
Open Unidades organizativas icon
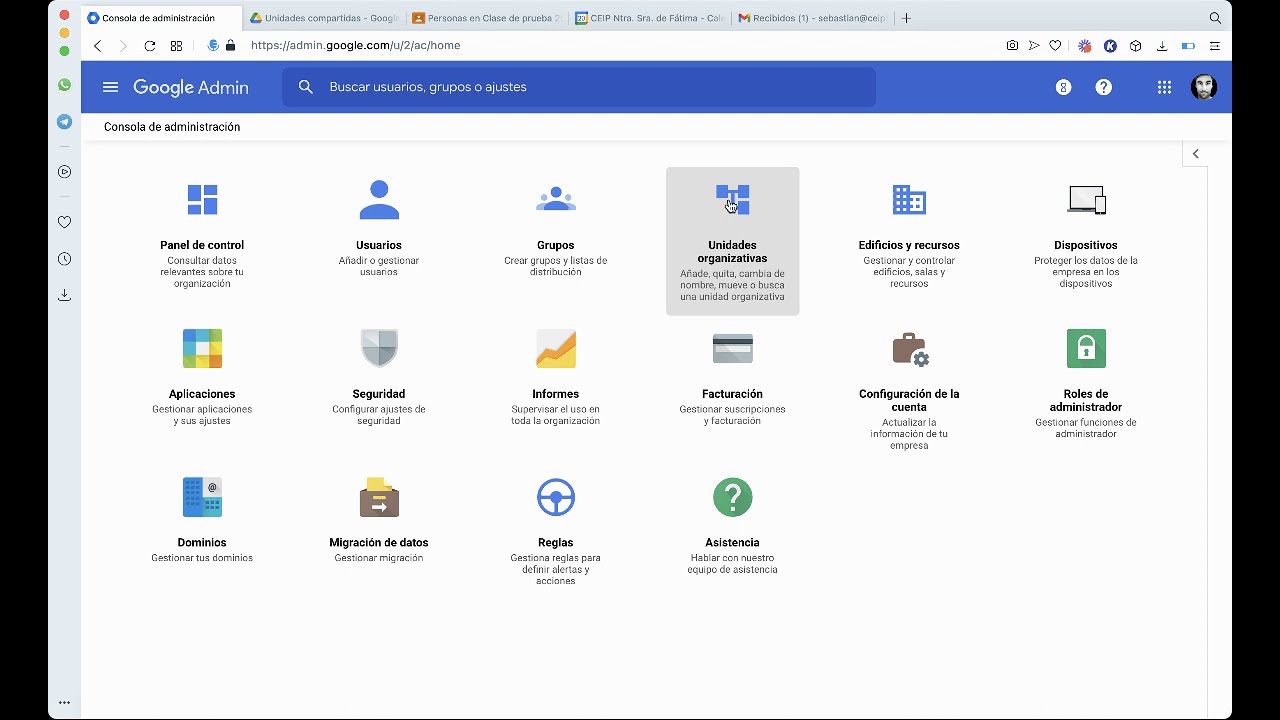(x=732, y=199)
